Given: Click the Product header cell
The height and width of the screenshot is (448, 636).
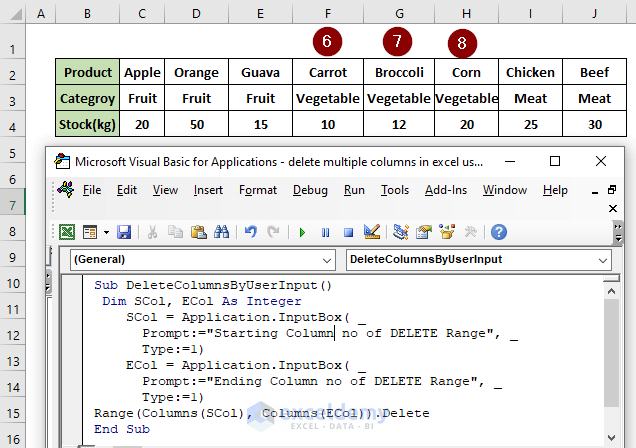Looking at the screenshot, I should pos(88,72).
